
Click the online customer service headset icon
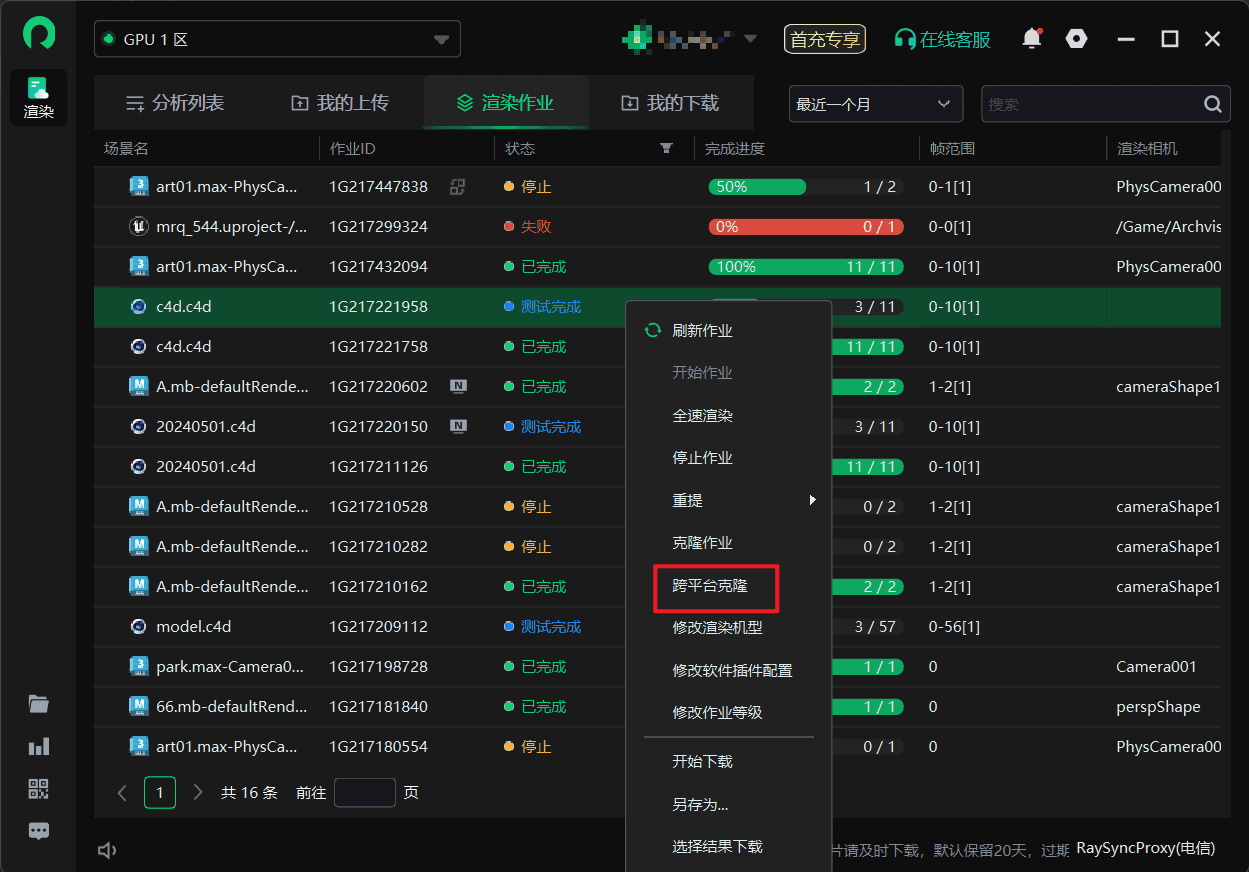click(x=905, y=40)
